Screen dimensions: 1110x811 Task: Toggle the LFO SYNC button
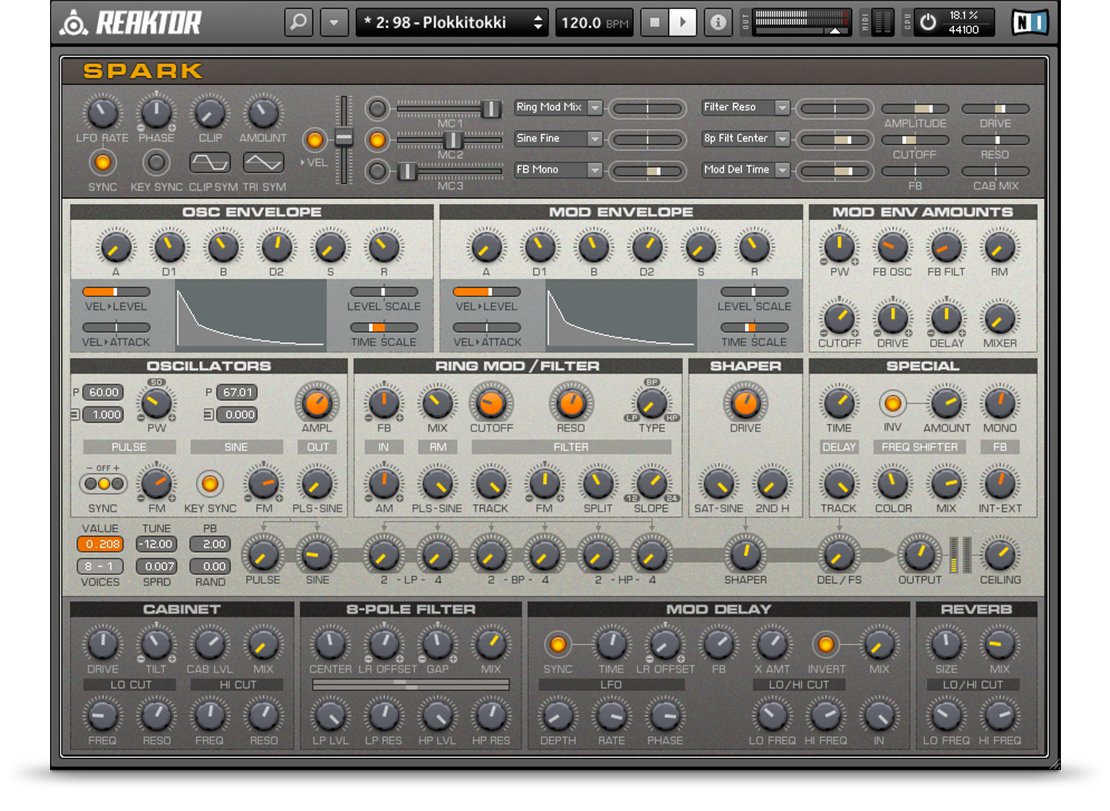[x=103, y=163]
